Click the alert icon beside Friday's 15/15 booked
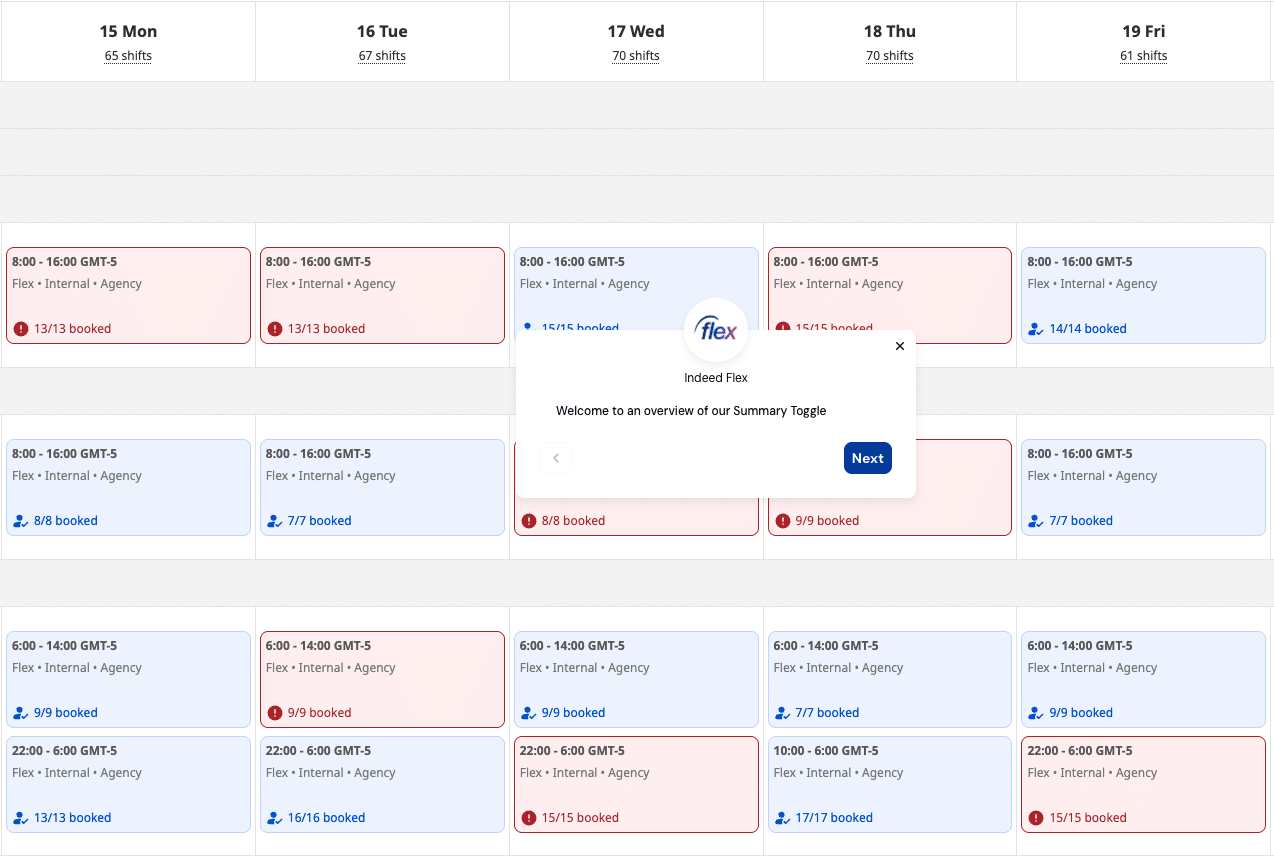Image resolution: width=1274 pixels, height=856 pixels. 1037,818
